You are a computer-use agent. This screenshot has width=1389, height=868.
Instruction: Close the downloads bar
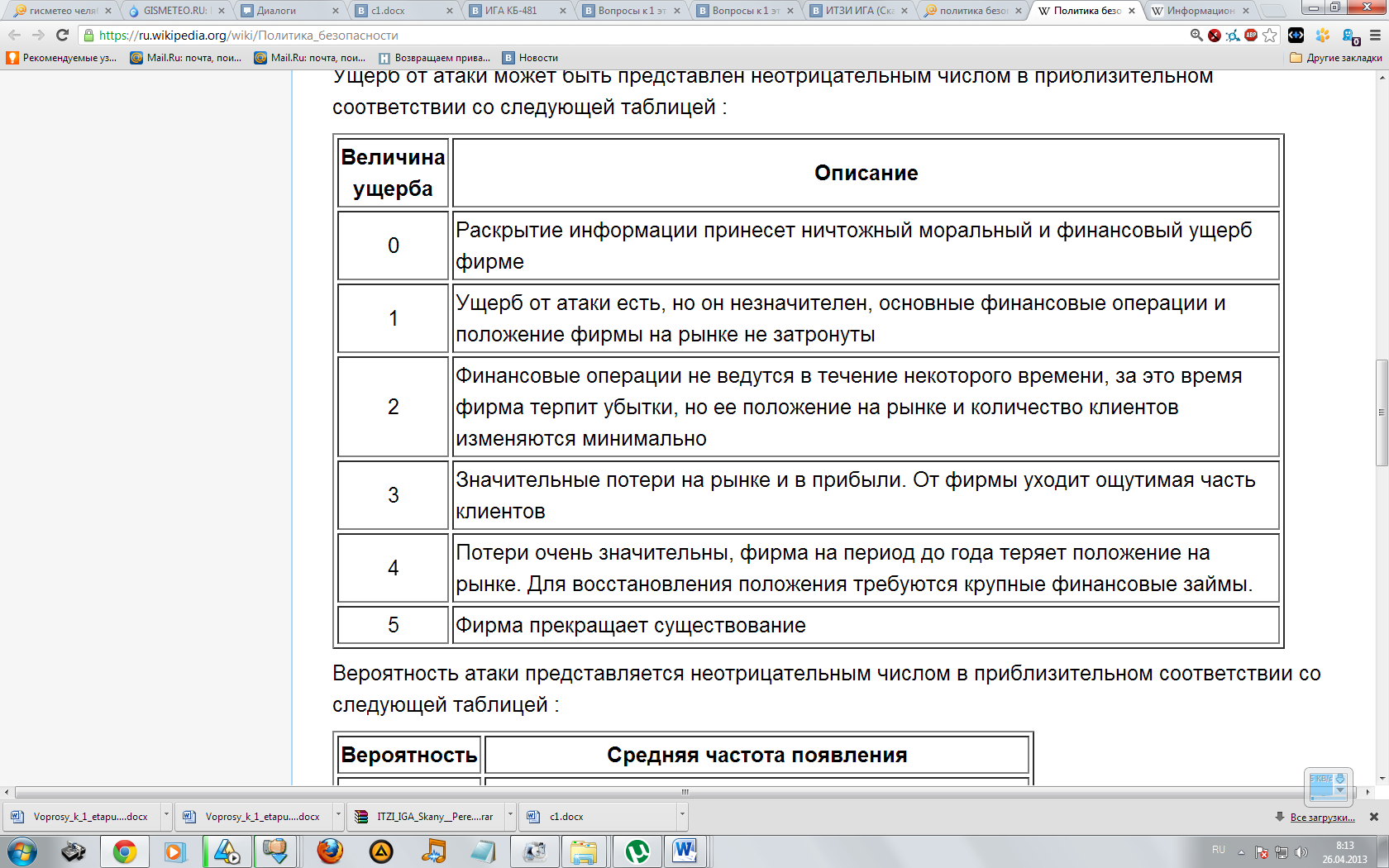coord(1373,817)
